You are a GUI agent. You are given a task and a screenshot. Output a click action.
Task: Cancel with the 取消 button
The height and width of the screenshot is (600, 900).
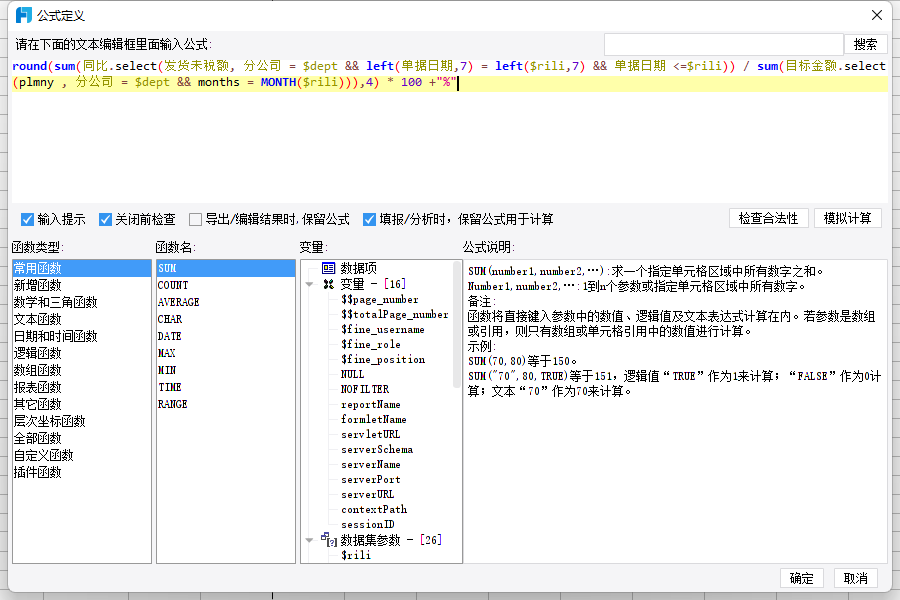[855, 578]
